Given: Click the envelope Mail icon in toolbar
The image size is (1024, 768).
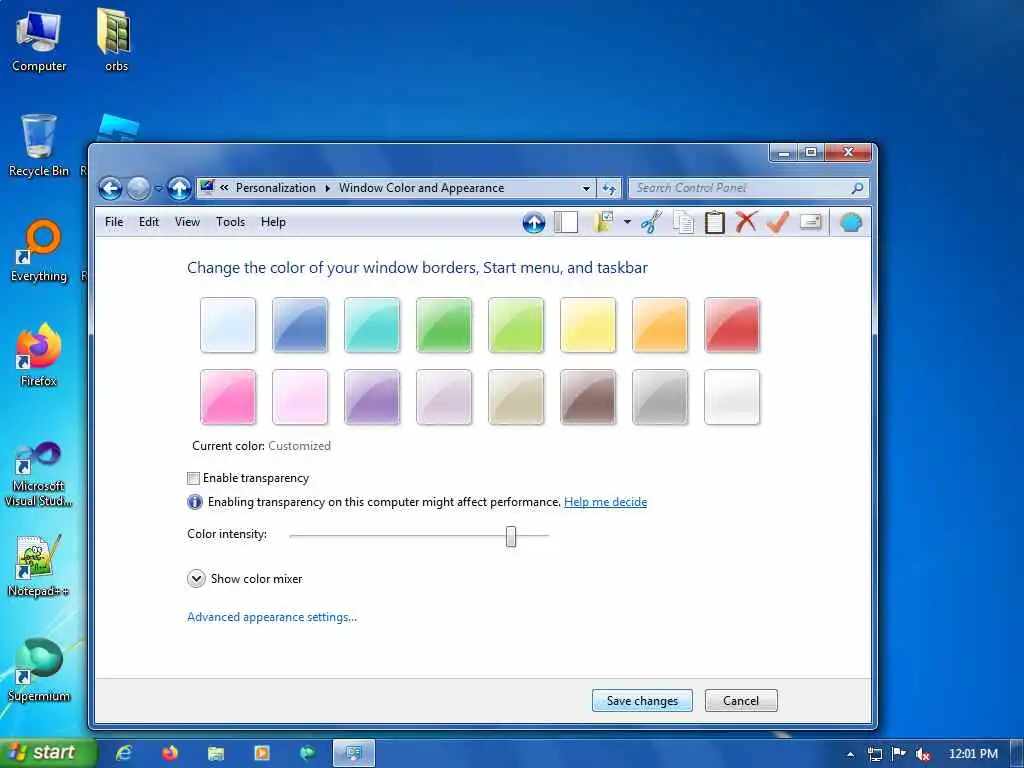Looking at the screenshot, I should 810,222.
